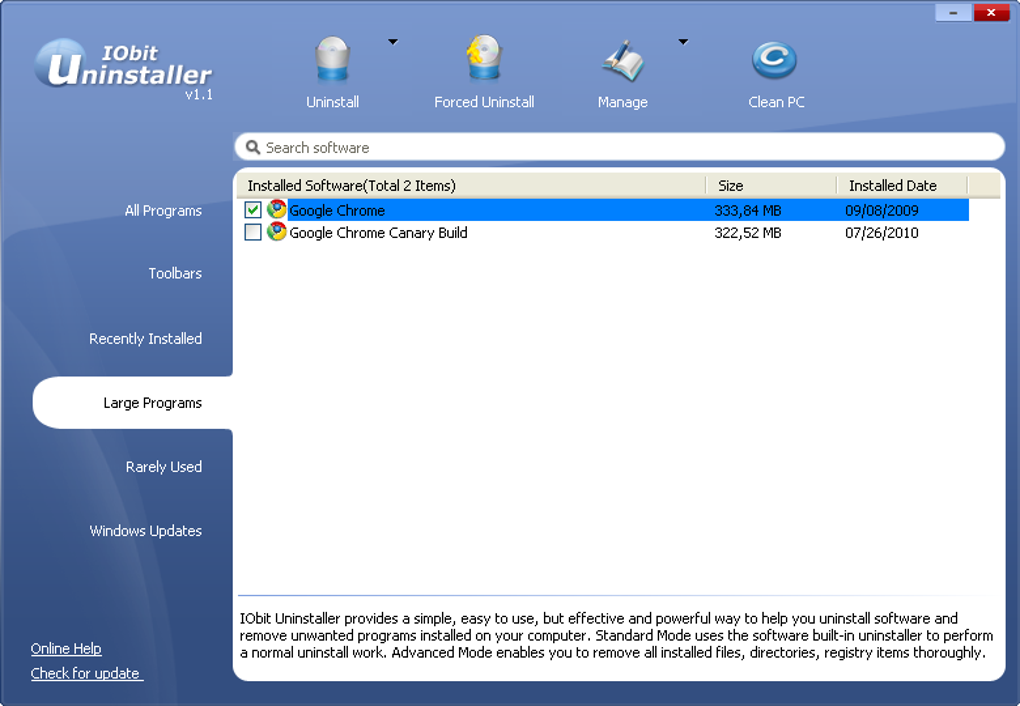
Task: Sort by the Size column header
Action: [x=730, y=185]
